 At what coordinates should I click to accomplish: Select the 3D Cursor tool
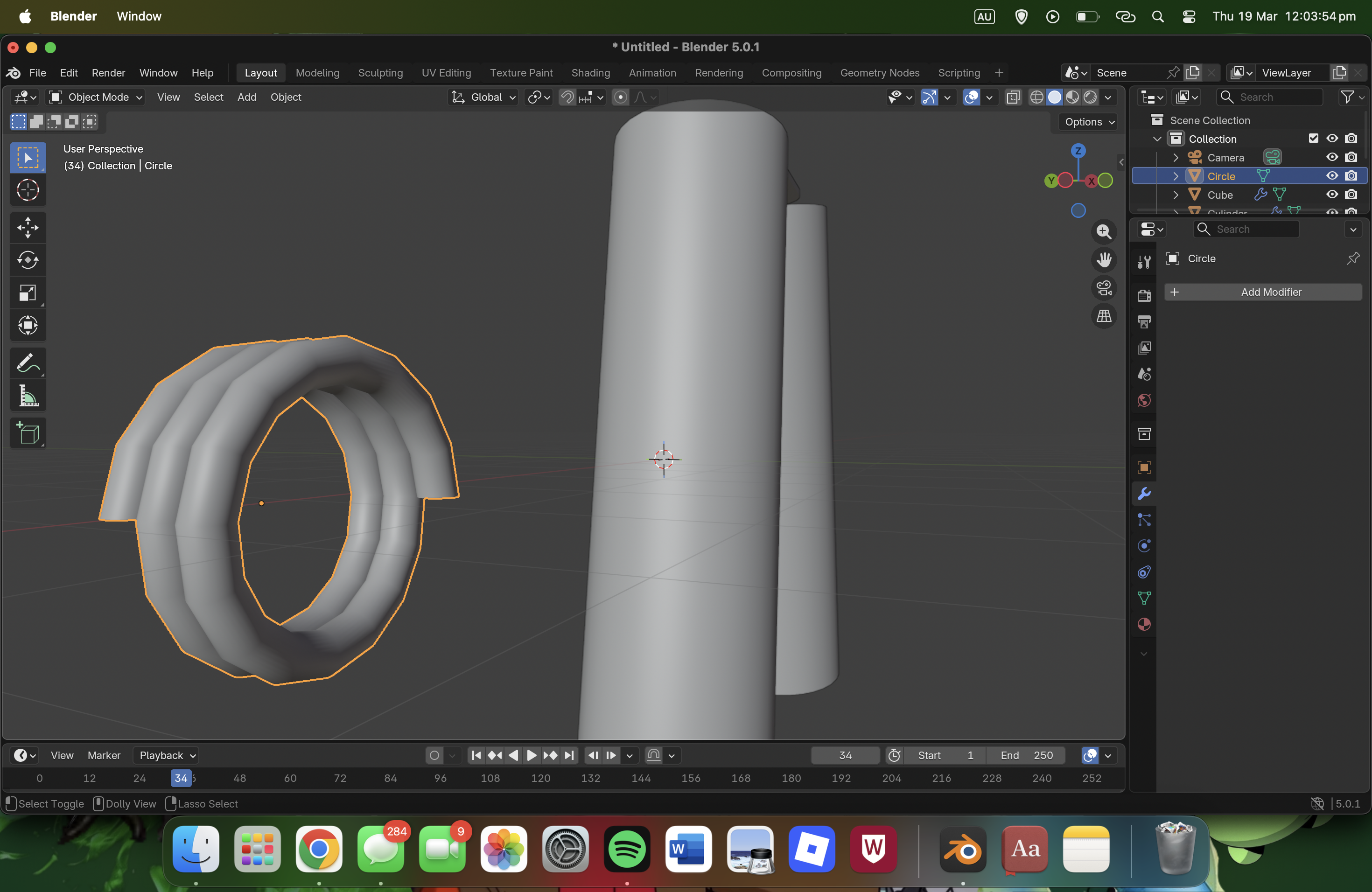click(28, 190)
